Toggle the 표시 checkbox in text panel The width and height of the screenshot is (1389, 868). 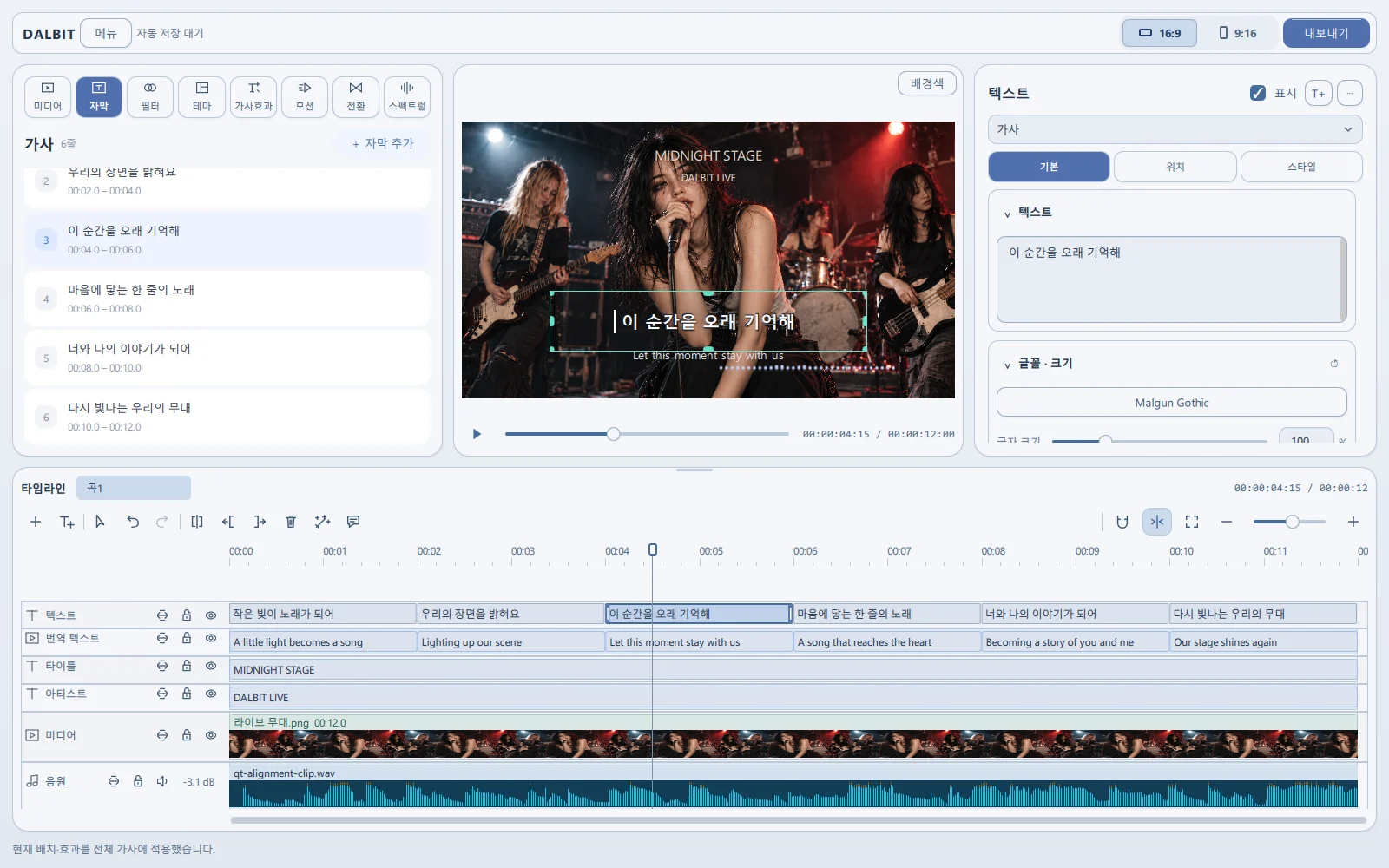click(x=1258, y=93)
